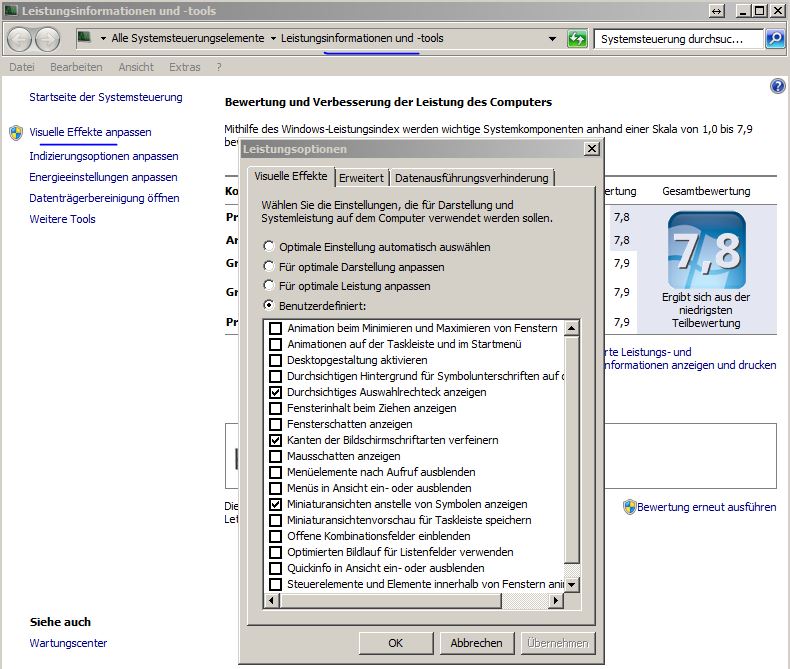The height and width of the screenshot is (669, 790).
Task: Click the vertical scrollbar thumb in effects list
Action: (571, 450)
